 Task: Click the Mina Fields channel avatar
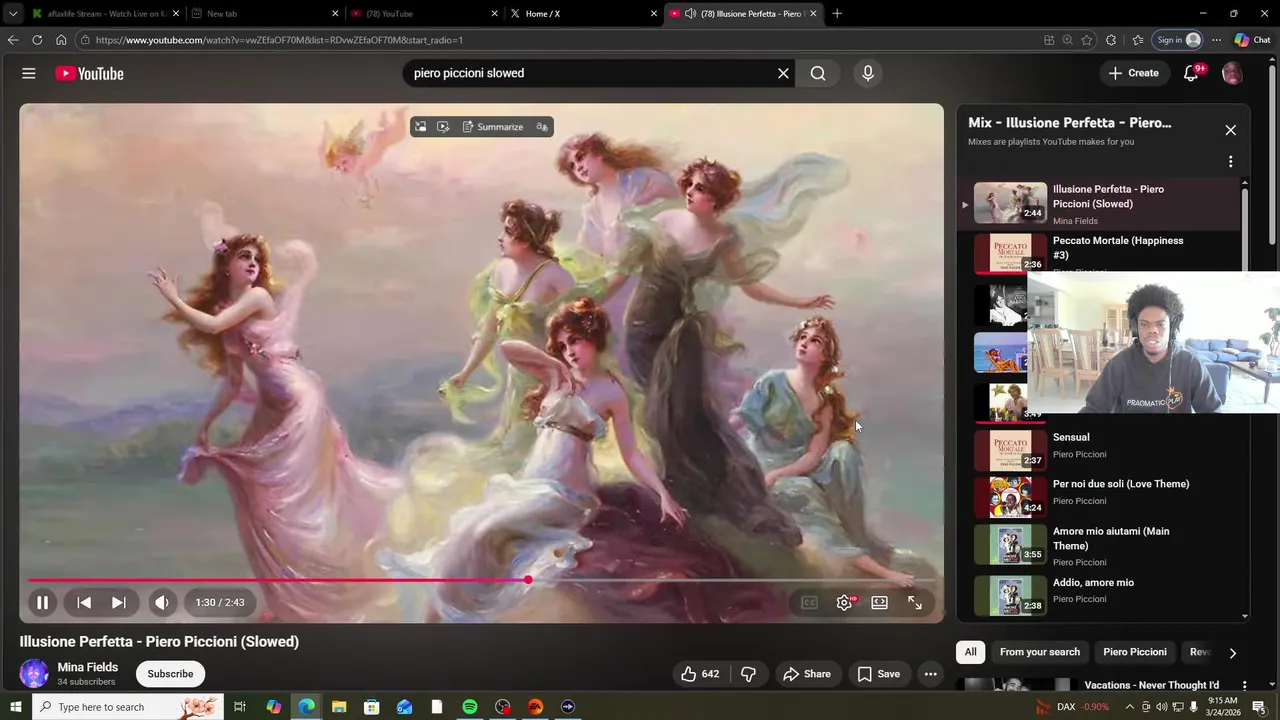[x=34, y=673]
